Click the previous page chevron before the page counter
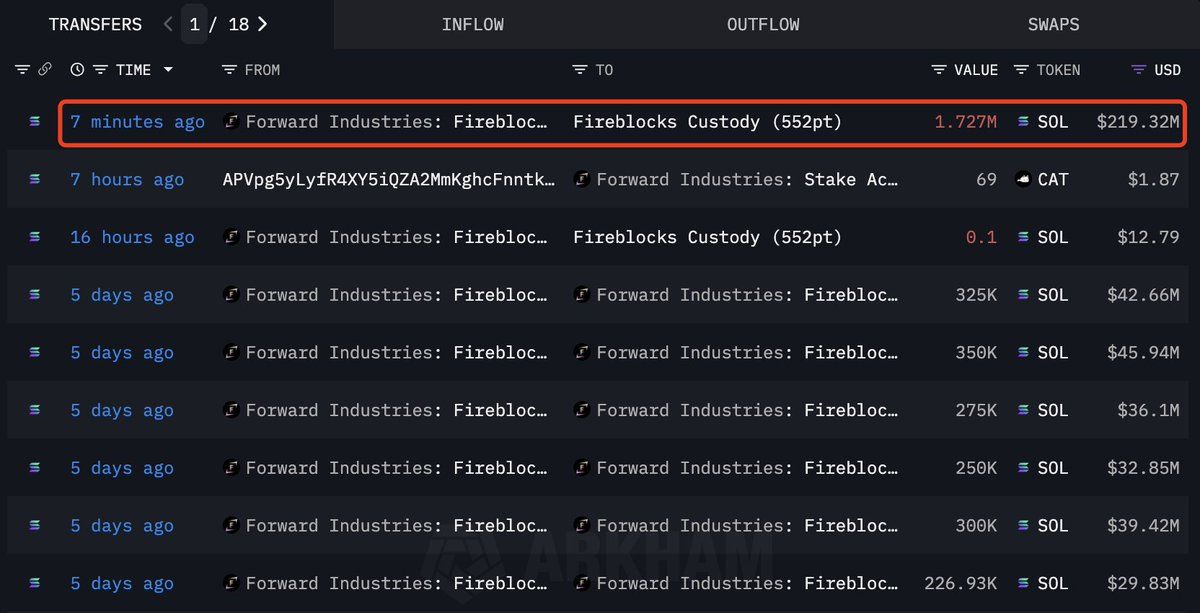The image size is (1200, 613). [168, 24]
